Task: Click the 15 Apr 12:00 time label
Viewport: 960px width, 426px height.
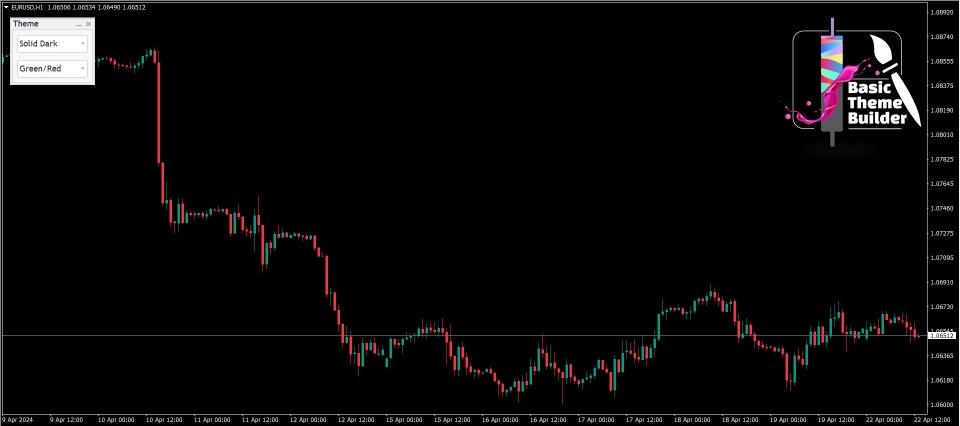Action: [x=451, y=420]
